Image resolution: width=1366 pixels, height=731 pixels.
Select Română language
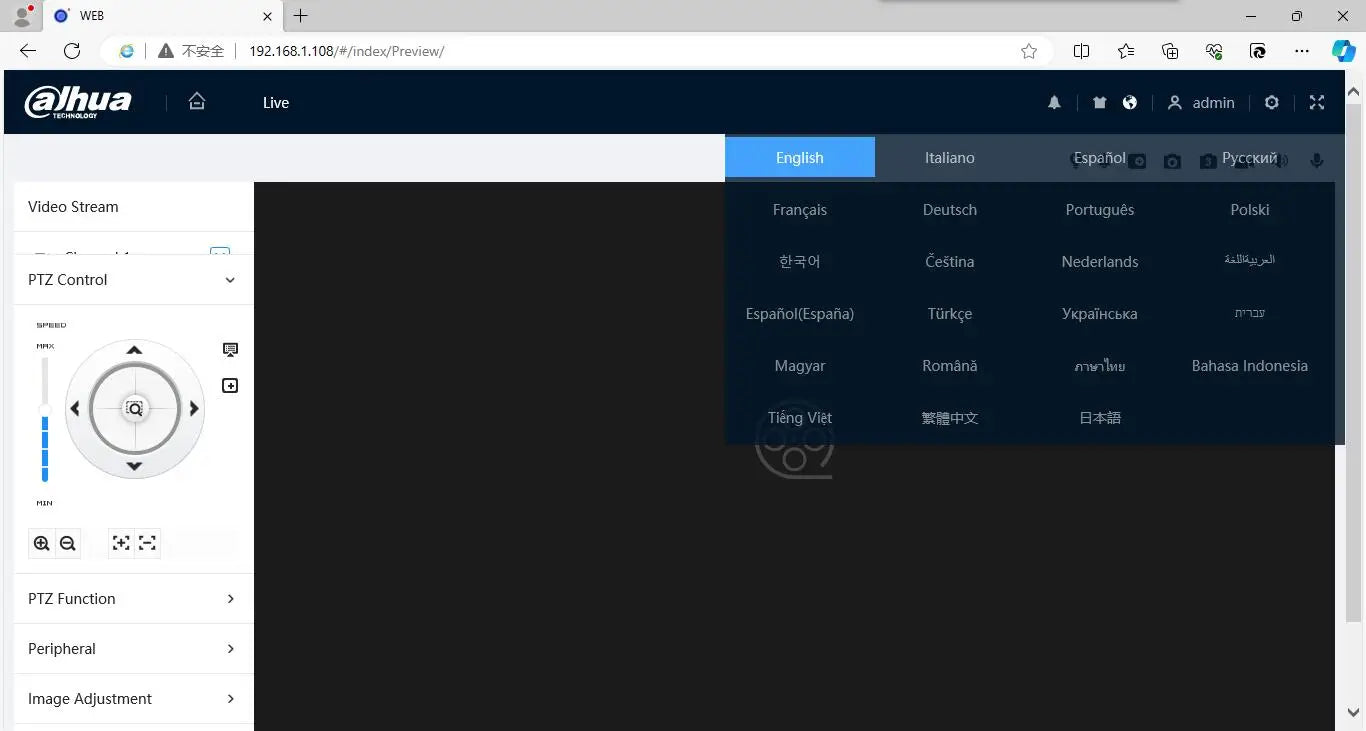coord(950,365)
